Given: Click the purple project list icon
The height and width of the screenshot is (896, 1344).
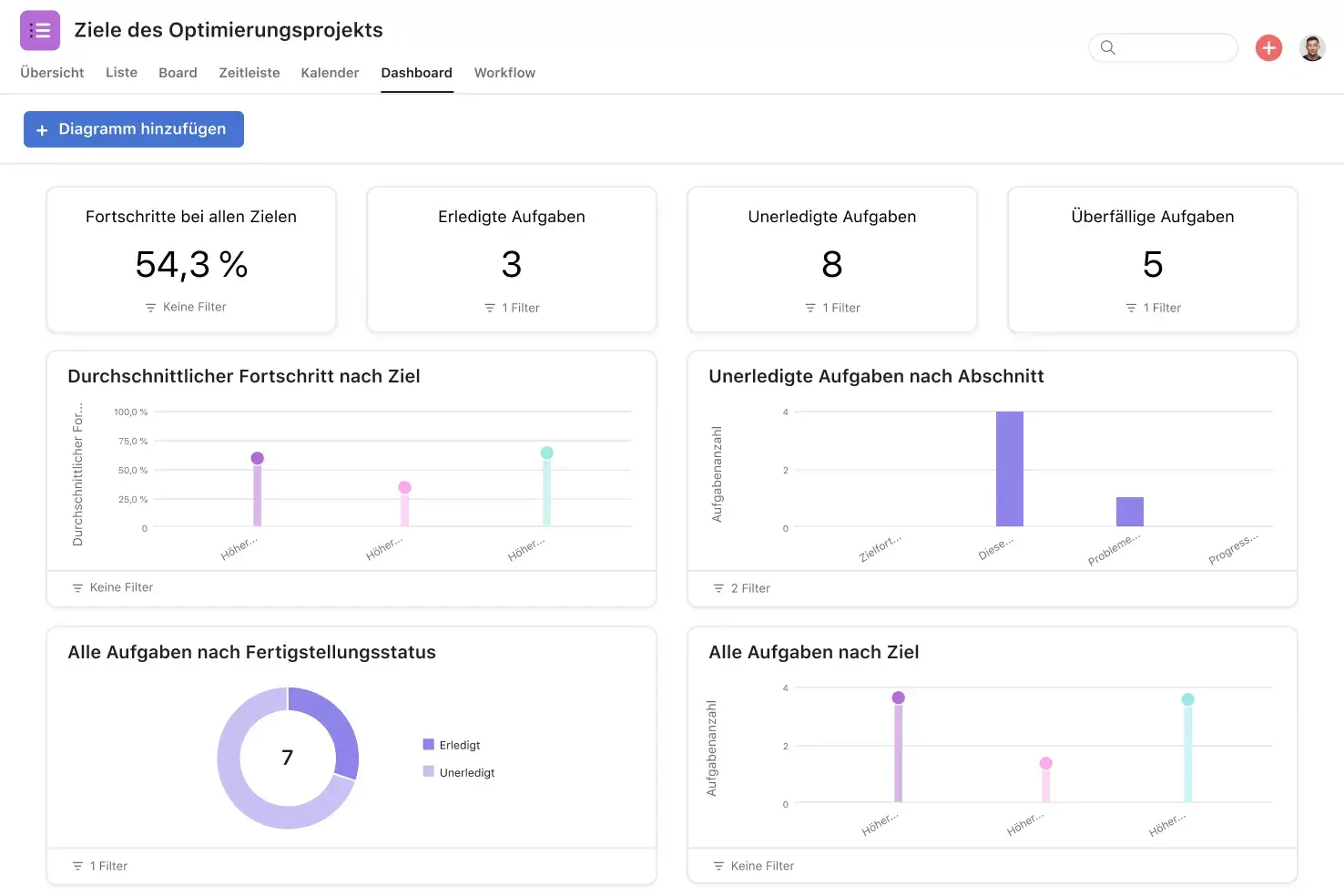Looking at the screenshot, I should point(40,30).
